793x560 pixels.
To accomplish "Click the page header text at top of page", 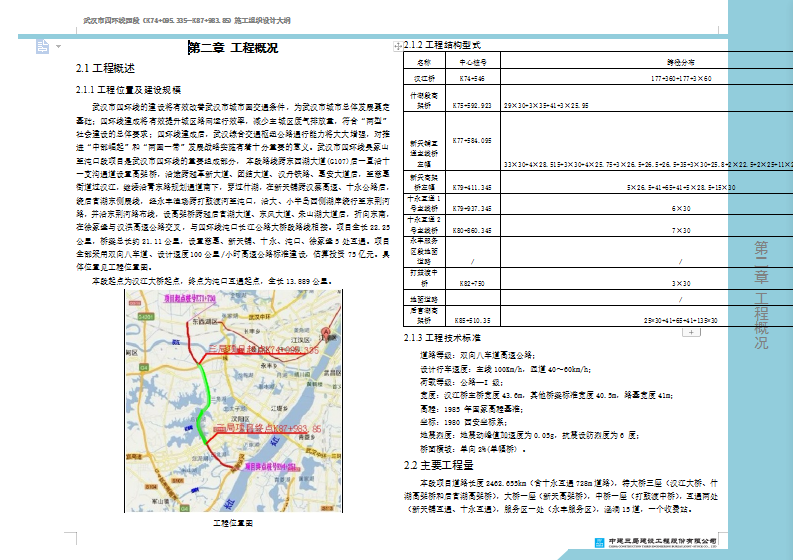I will pyautogui.click(x=187, y=21).
